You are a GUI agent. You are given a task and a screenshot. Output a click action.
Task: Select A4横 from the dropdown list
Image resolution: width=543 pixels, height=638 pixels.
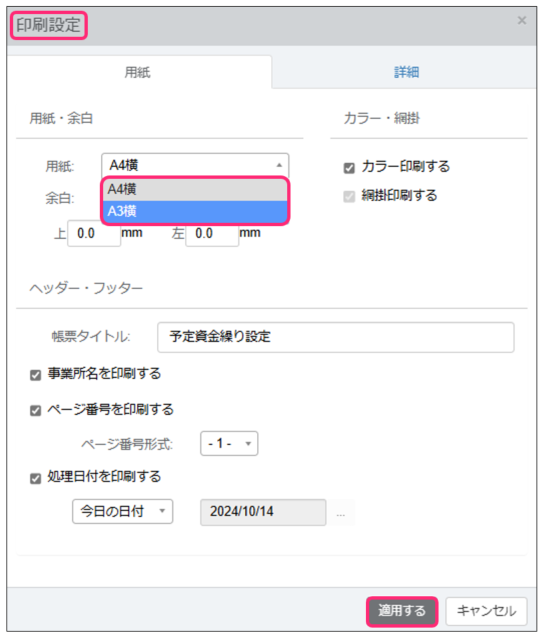tap(195, 189)
